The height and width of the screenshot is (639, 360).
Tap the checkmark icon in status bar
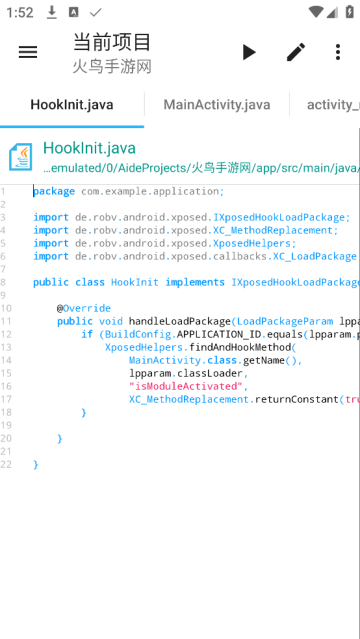(x=95, y=13)
